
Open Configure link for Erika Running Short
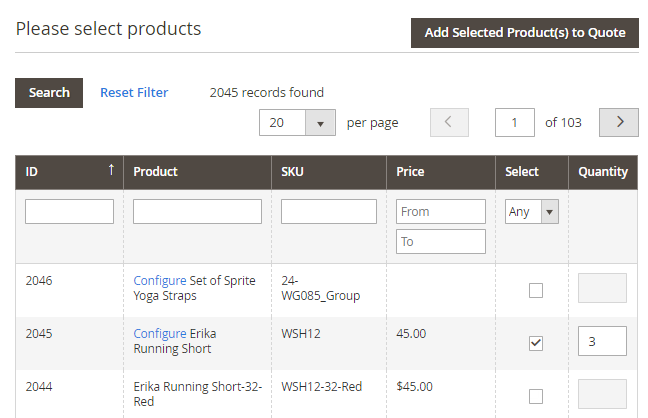pyautogui.click(x=159, y=333)
